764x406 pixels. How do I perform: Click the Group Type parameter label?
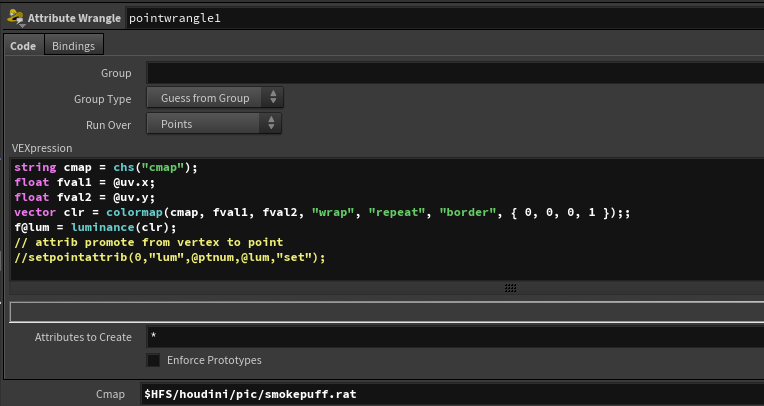point(102,99)
